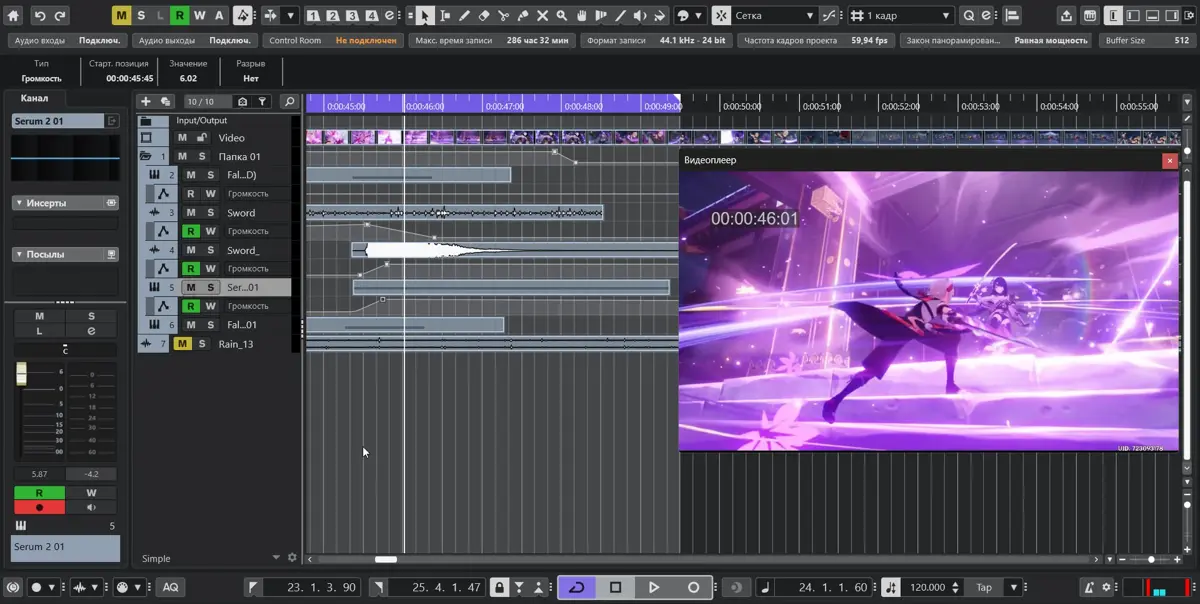
Task: Select workspace preset 1
Action: pos(313,16)
